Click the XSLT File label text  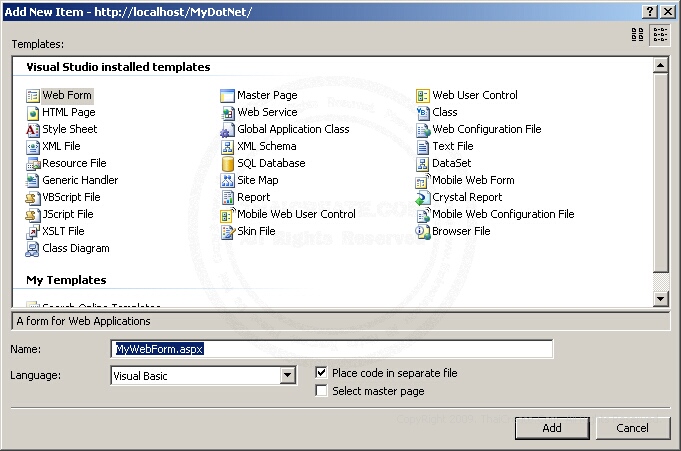click(x=63, y=231)
